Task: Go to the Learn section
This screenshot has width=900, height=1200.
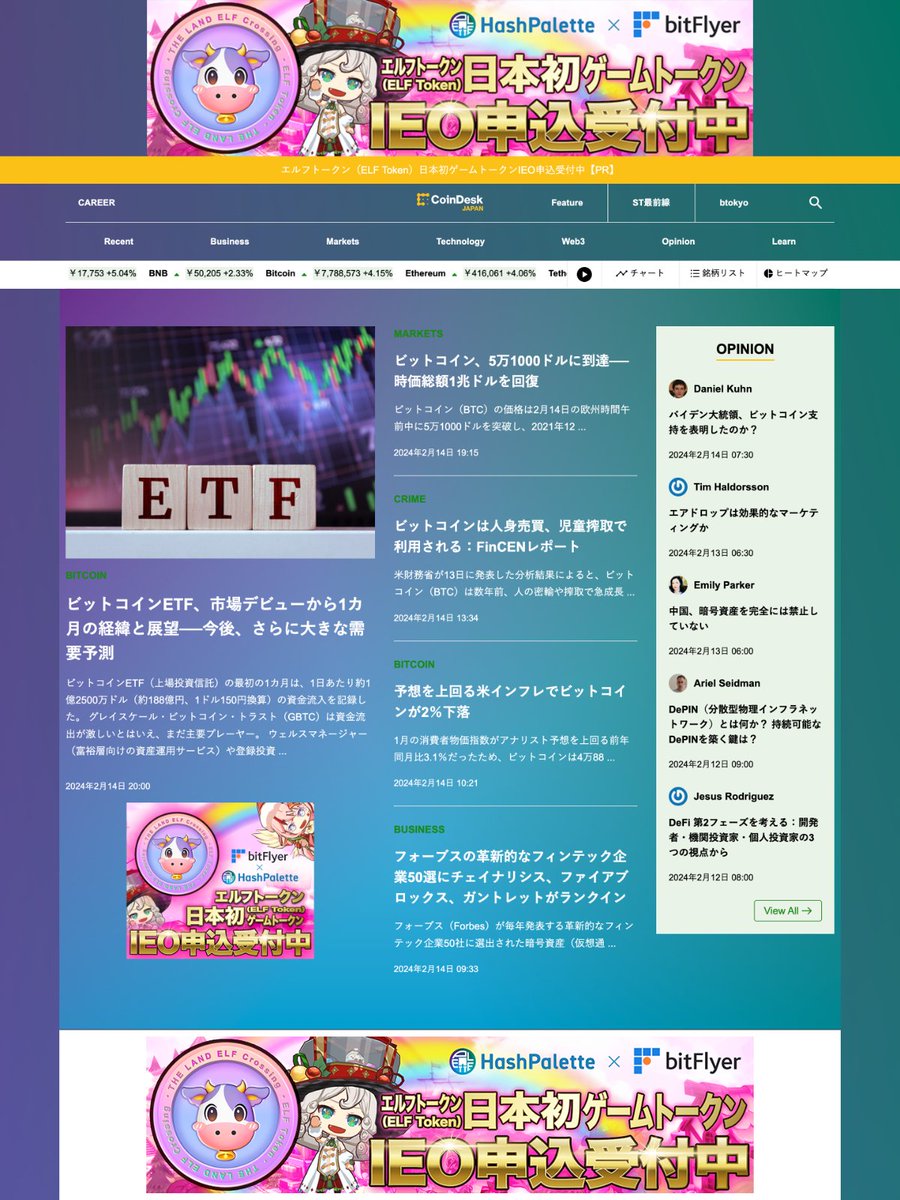Action: [784, 241]
